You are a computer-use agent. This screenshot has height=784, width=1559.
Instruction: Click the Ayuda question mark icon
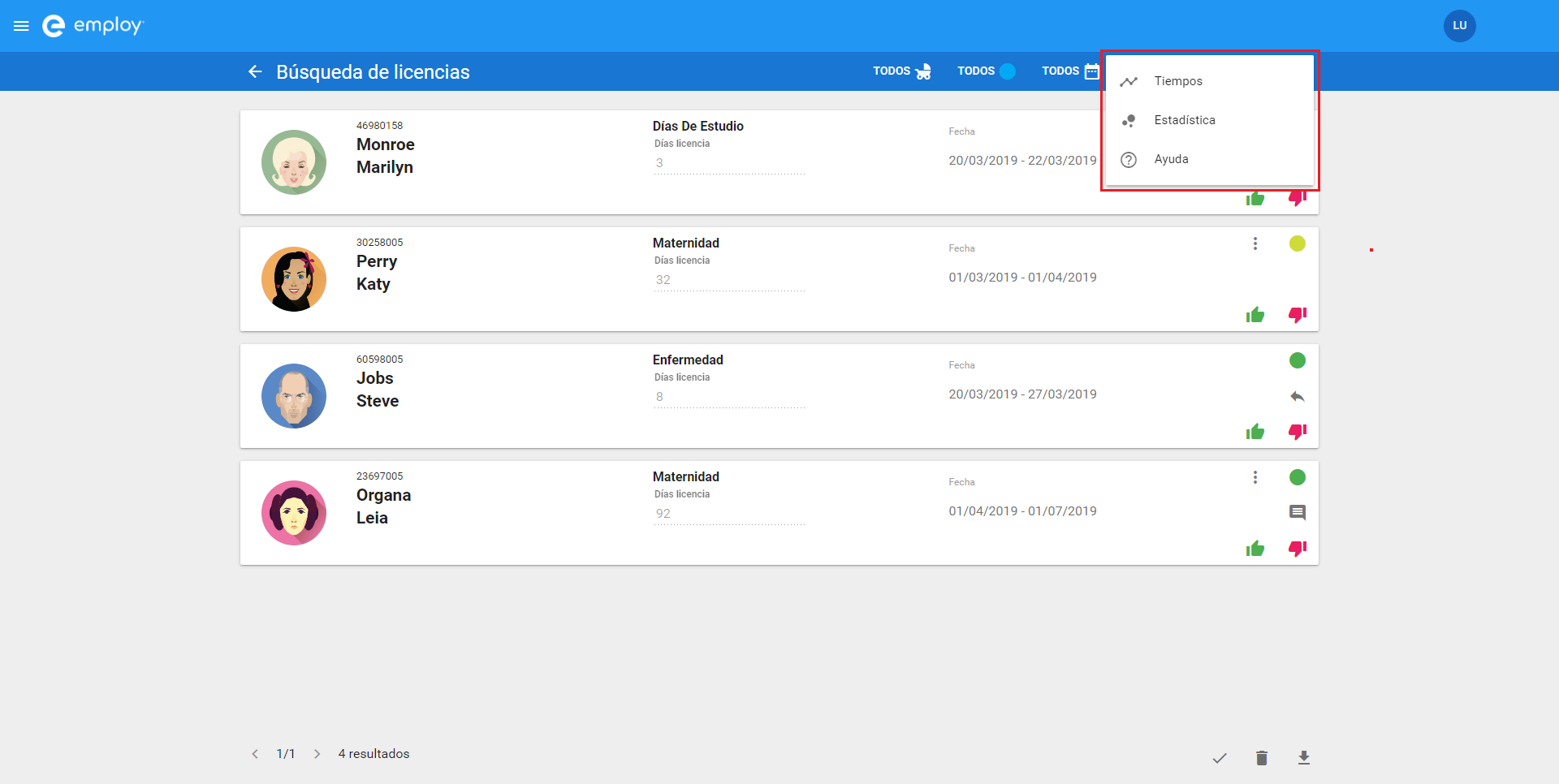[1129, 160]
